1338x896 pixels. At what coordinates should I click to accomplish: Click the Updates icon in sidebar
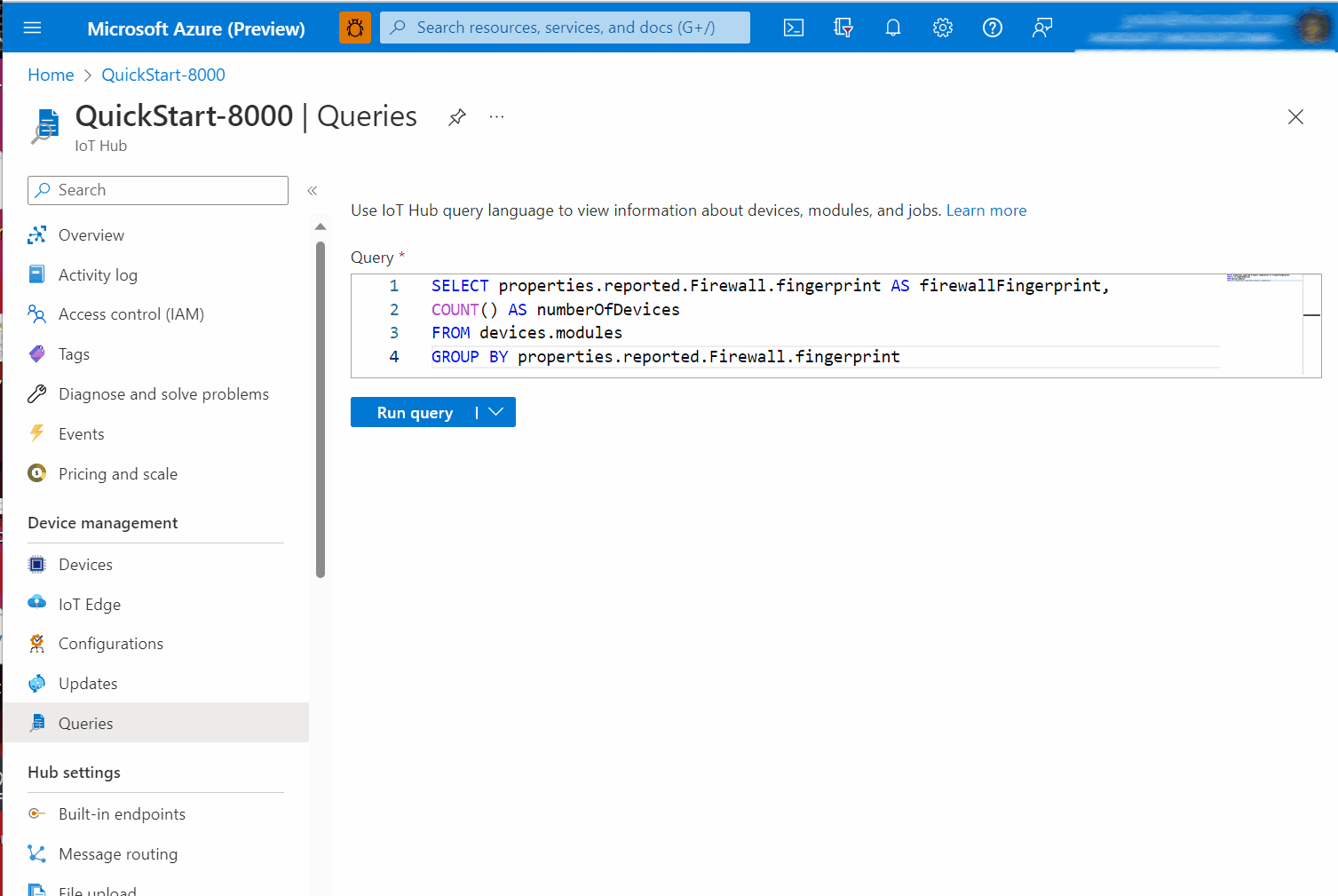point(36,683)
